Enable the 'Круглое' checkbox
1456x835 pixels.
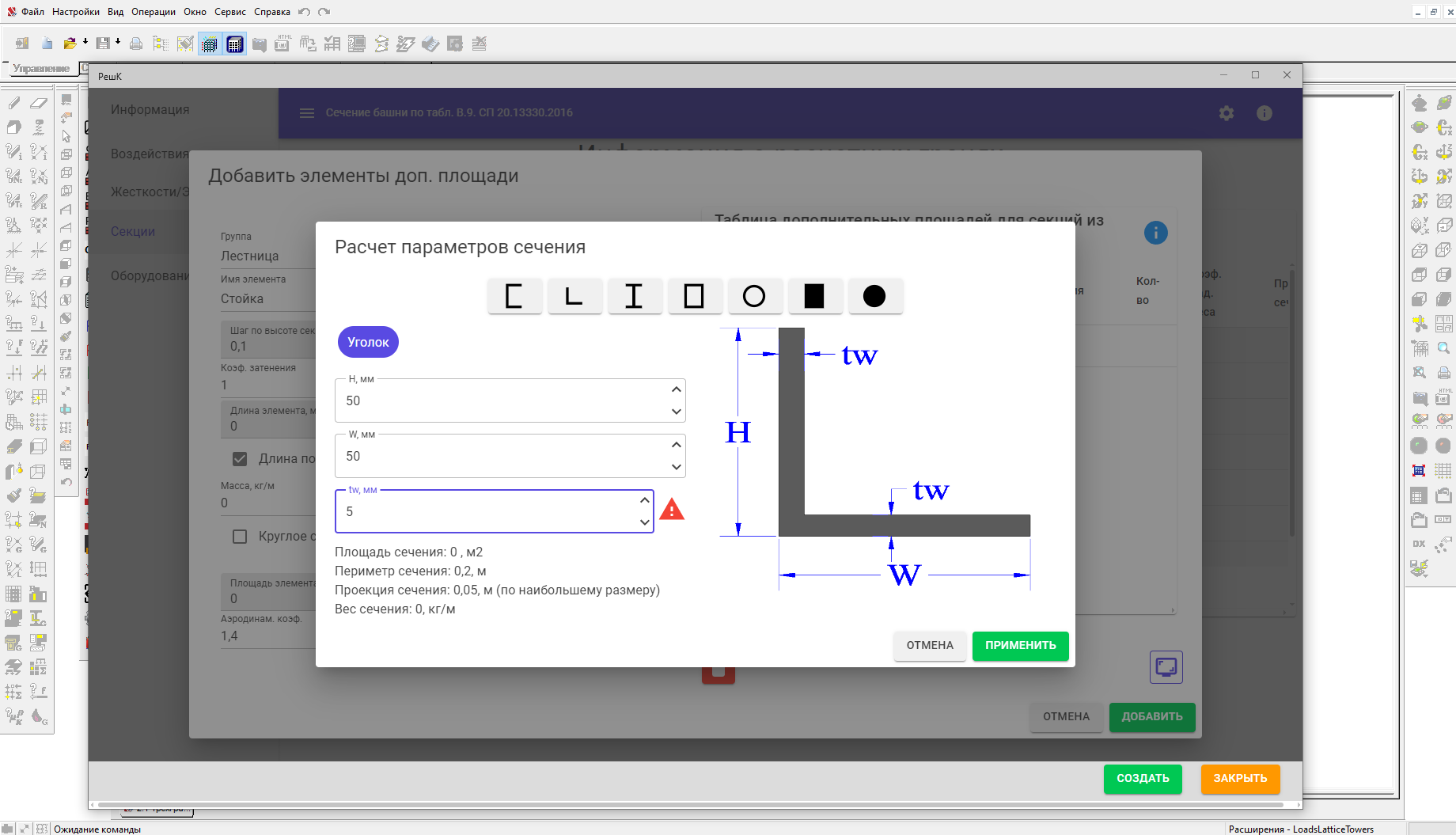tap(240, 537)
